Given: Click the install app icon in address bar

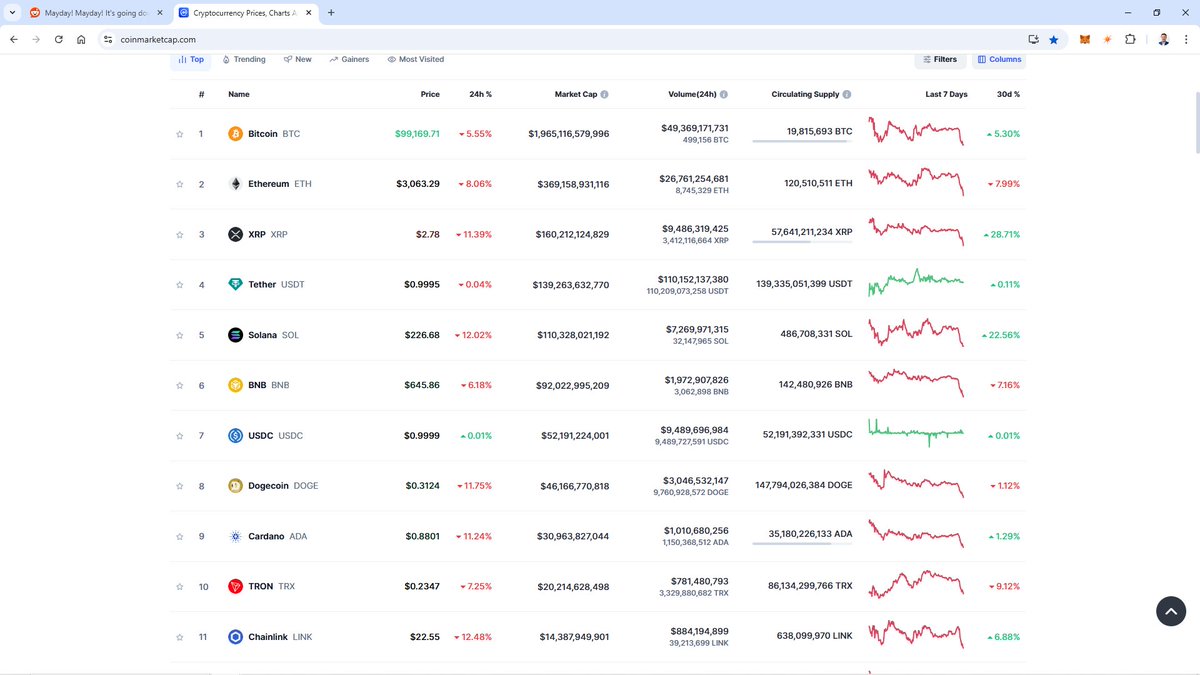Looking at the screenshot, I should (x=1034, y=39).
